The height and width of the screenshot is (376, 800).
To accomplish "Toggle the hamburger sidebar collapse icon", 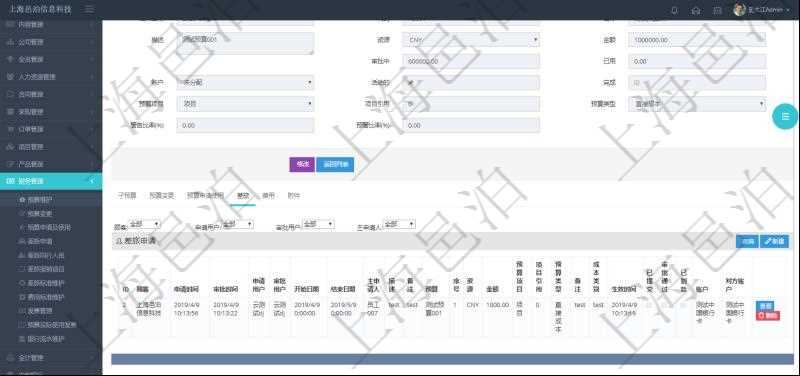I will pyautogui.click(x=89, y=9).
